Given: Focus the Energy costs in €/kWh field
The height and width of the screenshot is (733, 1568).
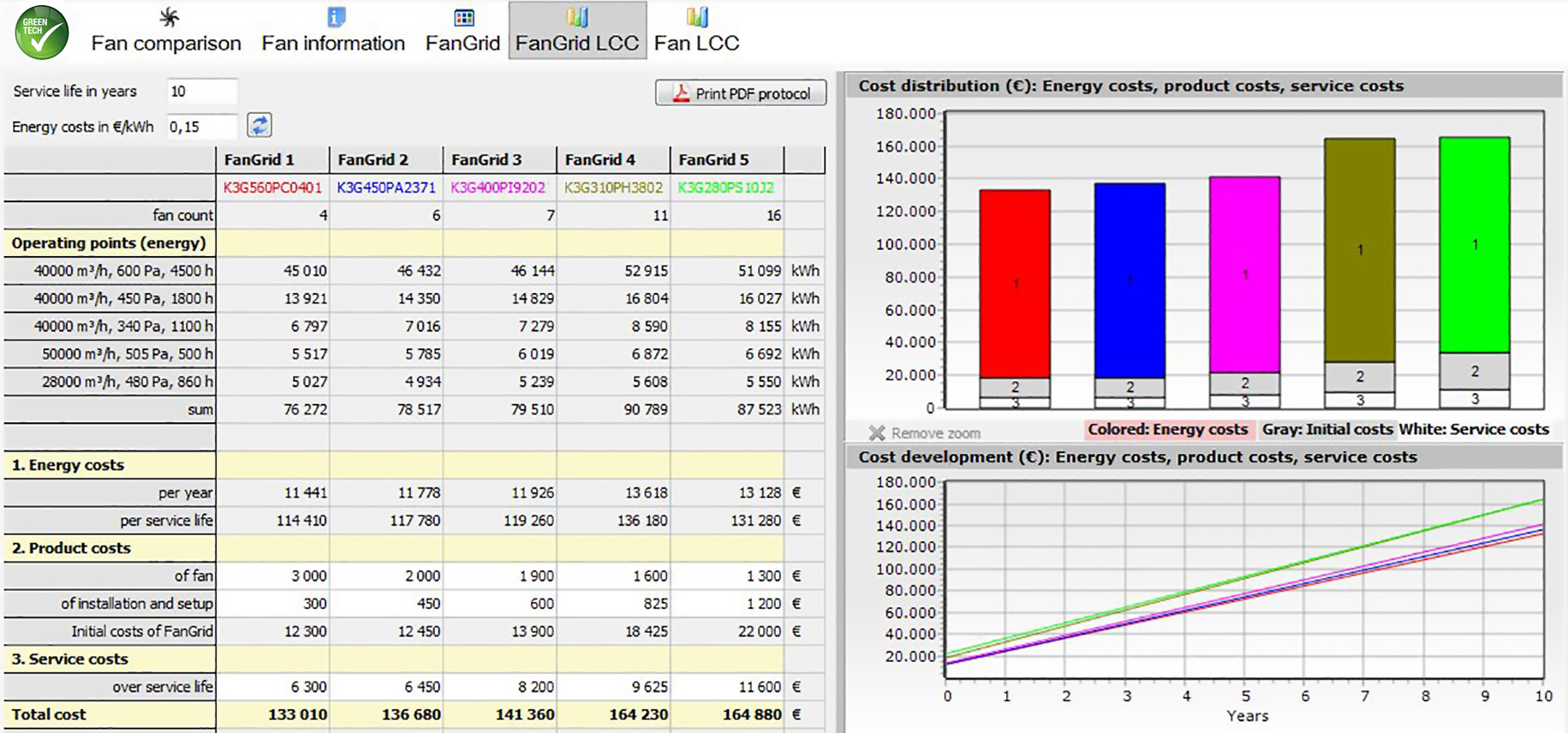Looking at the screenshot, I should [x=202, y=127].
